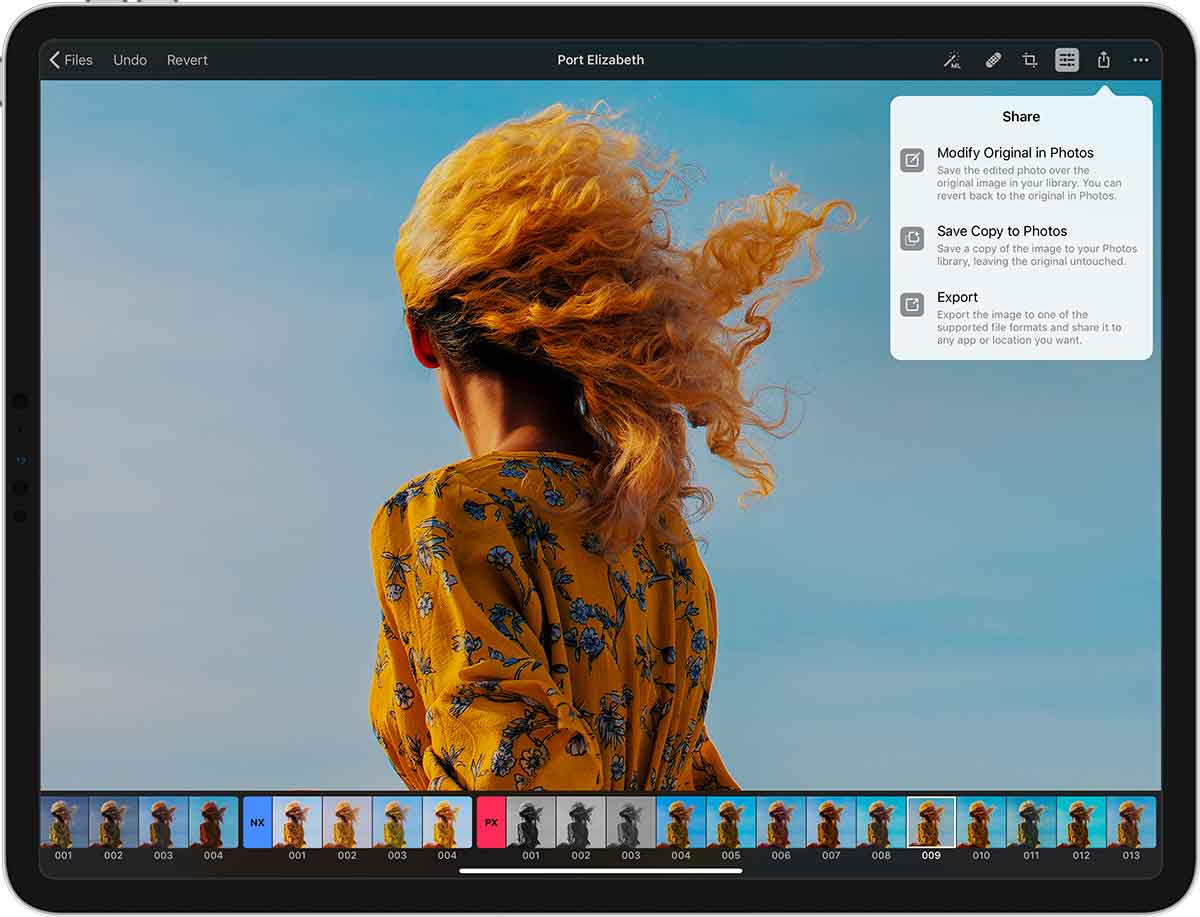
Task: Select the Repair bandage tool
Action: coord(993,61)
